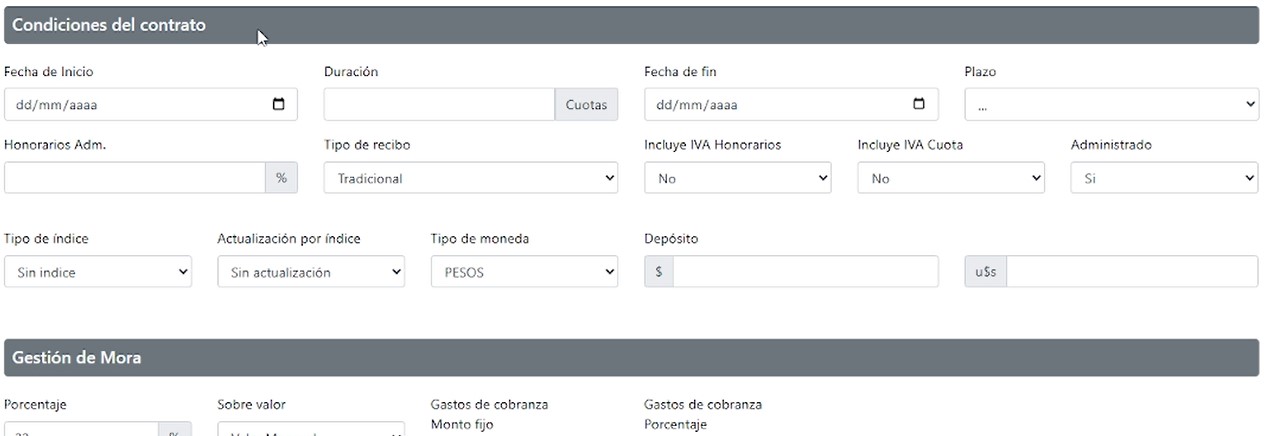Click the Tipo de recibo label

click(x=367, y=145)
